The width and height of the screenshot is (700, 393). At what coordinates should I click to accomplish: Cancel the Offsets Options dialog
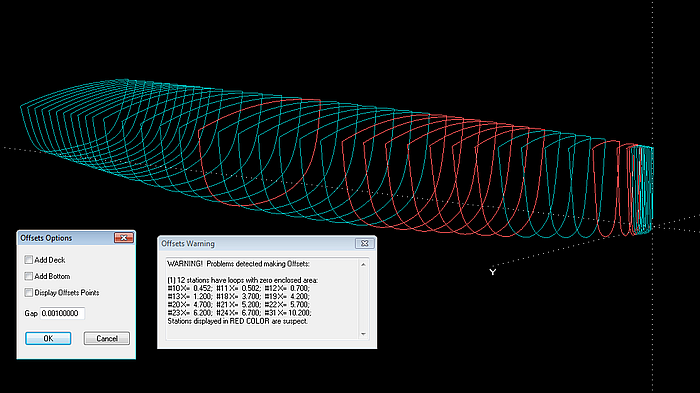pyautogui.click(x=107, y=339)
